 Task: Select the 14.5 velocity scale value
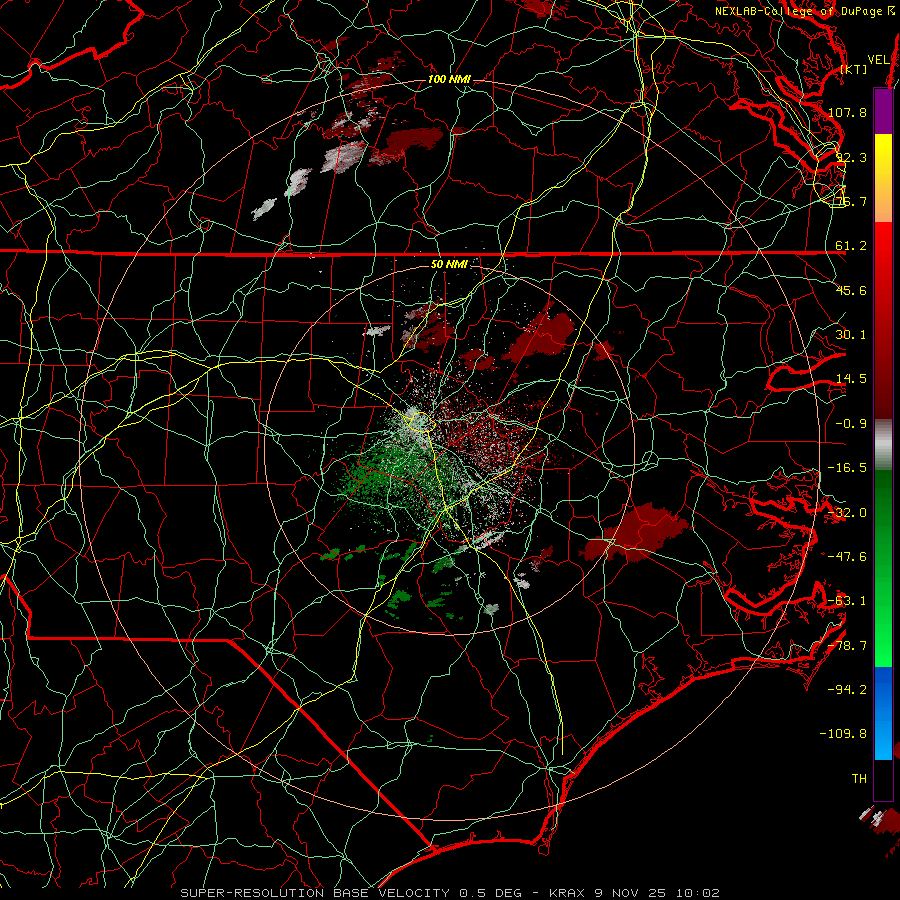(851, 379)
